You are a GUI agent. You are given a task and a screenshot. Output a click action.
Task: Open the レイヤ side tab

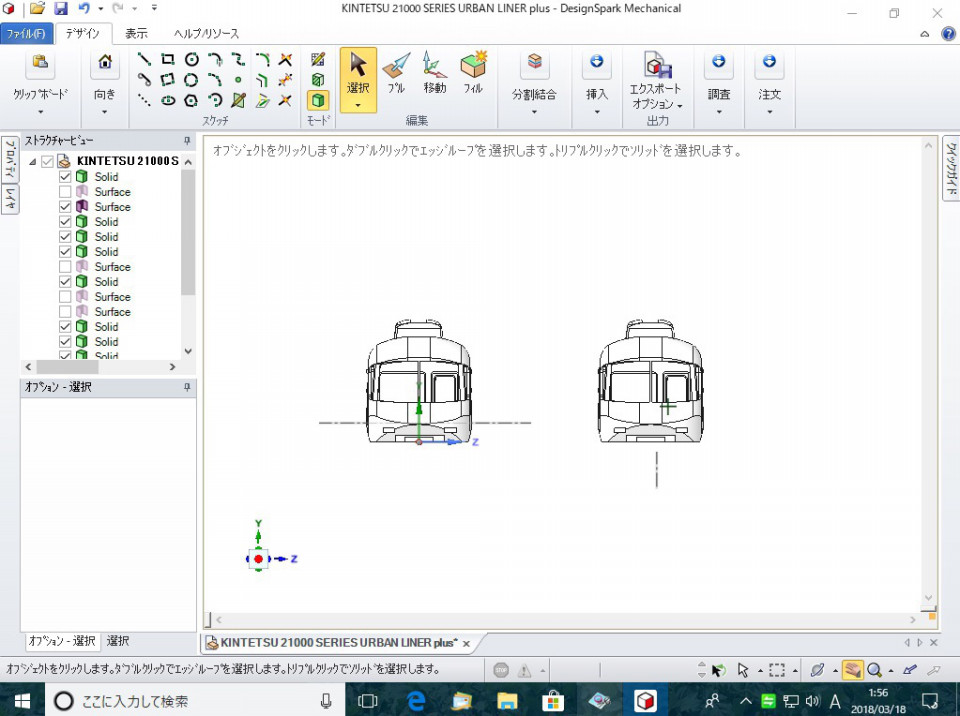10,199
